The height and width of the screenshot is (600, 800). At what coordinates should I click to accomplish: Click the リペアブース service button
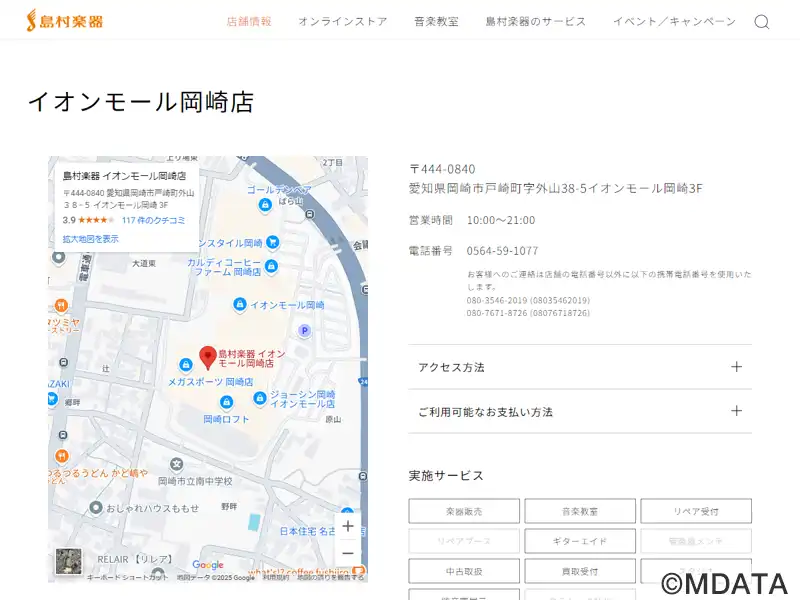coord(464,541)
